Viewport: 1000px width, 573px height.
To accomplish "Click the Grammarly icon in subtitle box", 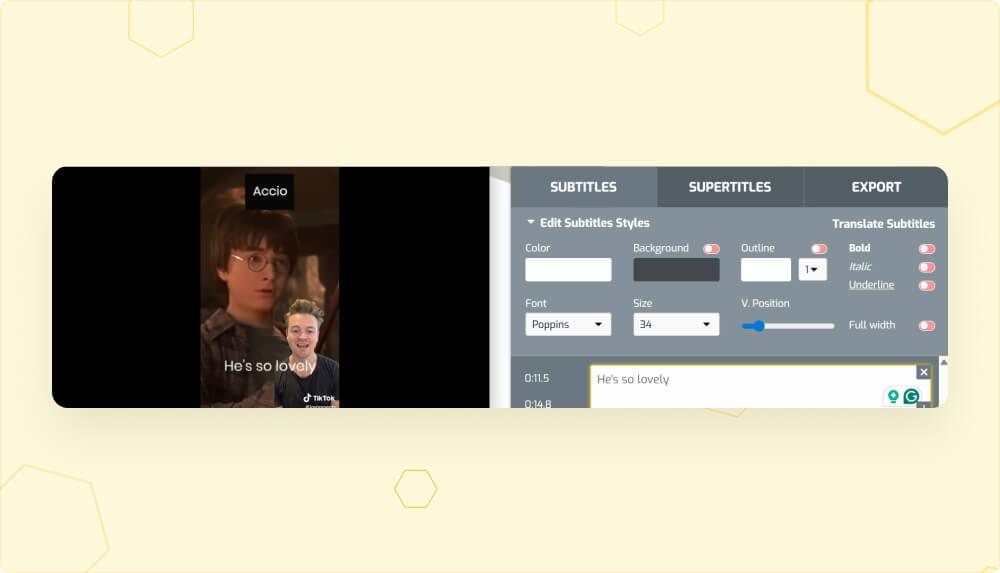I will (911, 397).
